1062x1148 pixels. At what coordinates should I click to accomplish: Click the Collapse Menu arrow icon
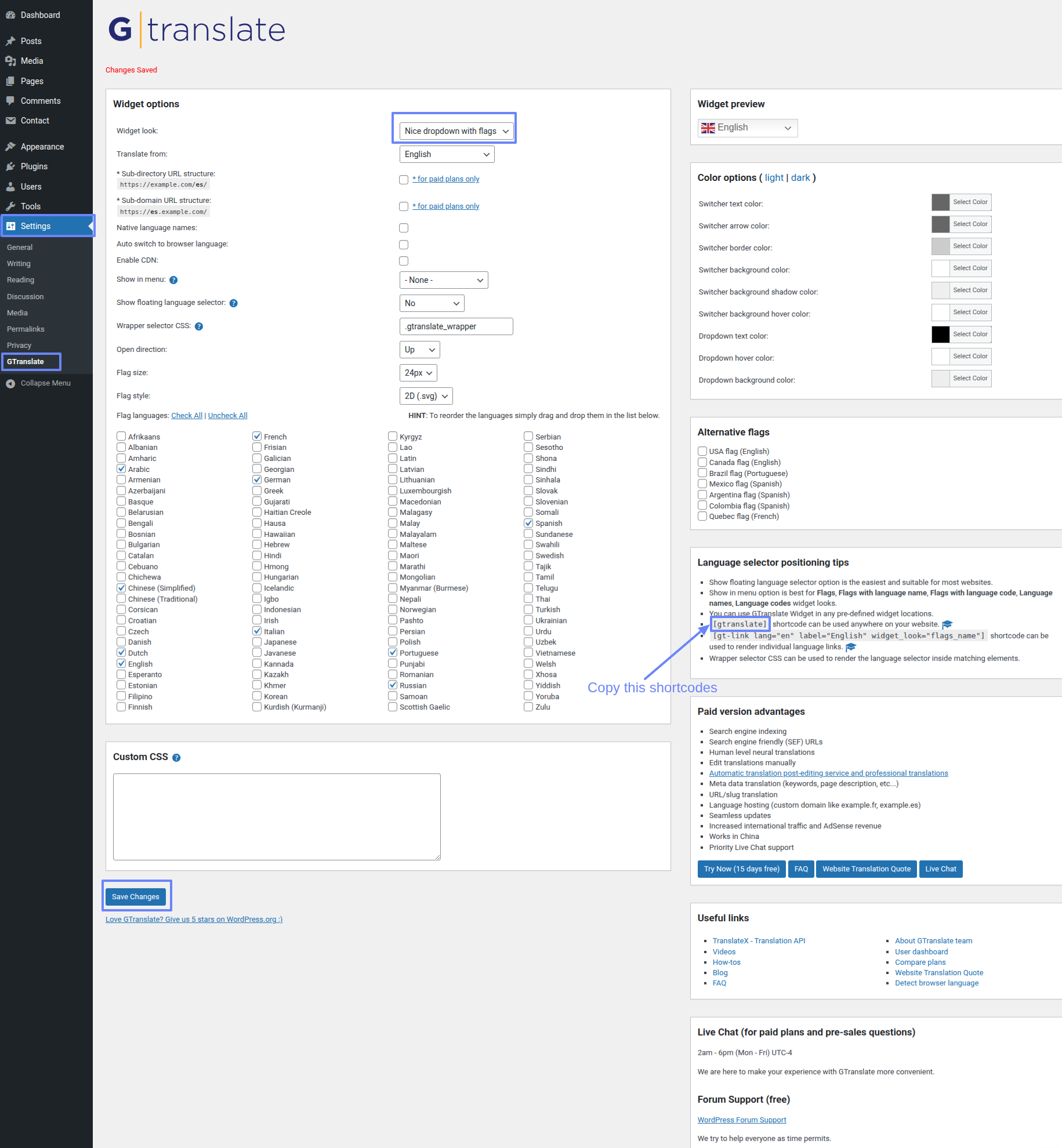pyautogui.click(x=10, y=383)
